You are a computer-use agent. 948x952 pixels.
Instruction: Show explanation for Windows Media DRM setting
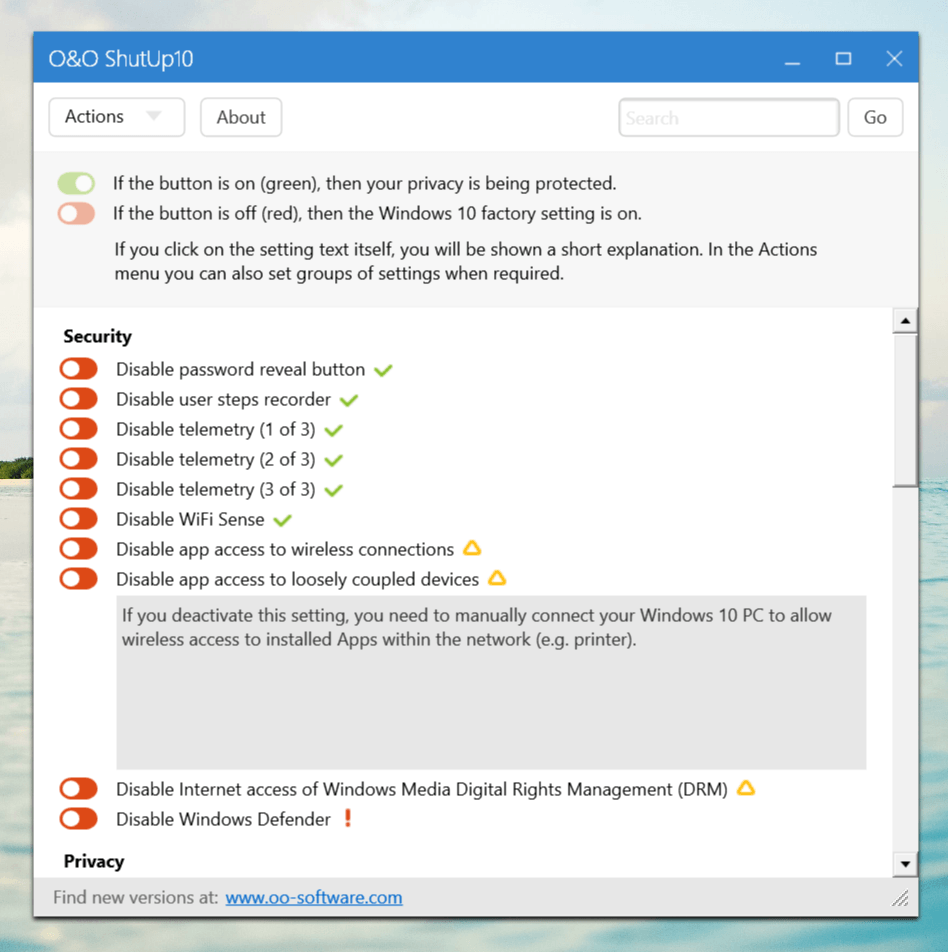[422, 789]
